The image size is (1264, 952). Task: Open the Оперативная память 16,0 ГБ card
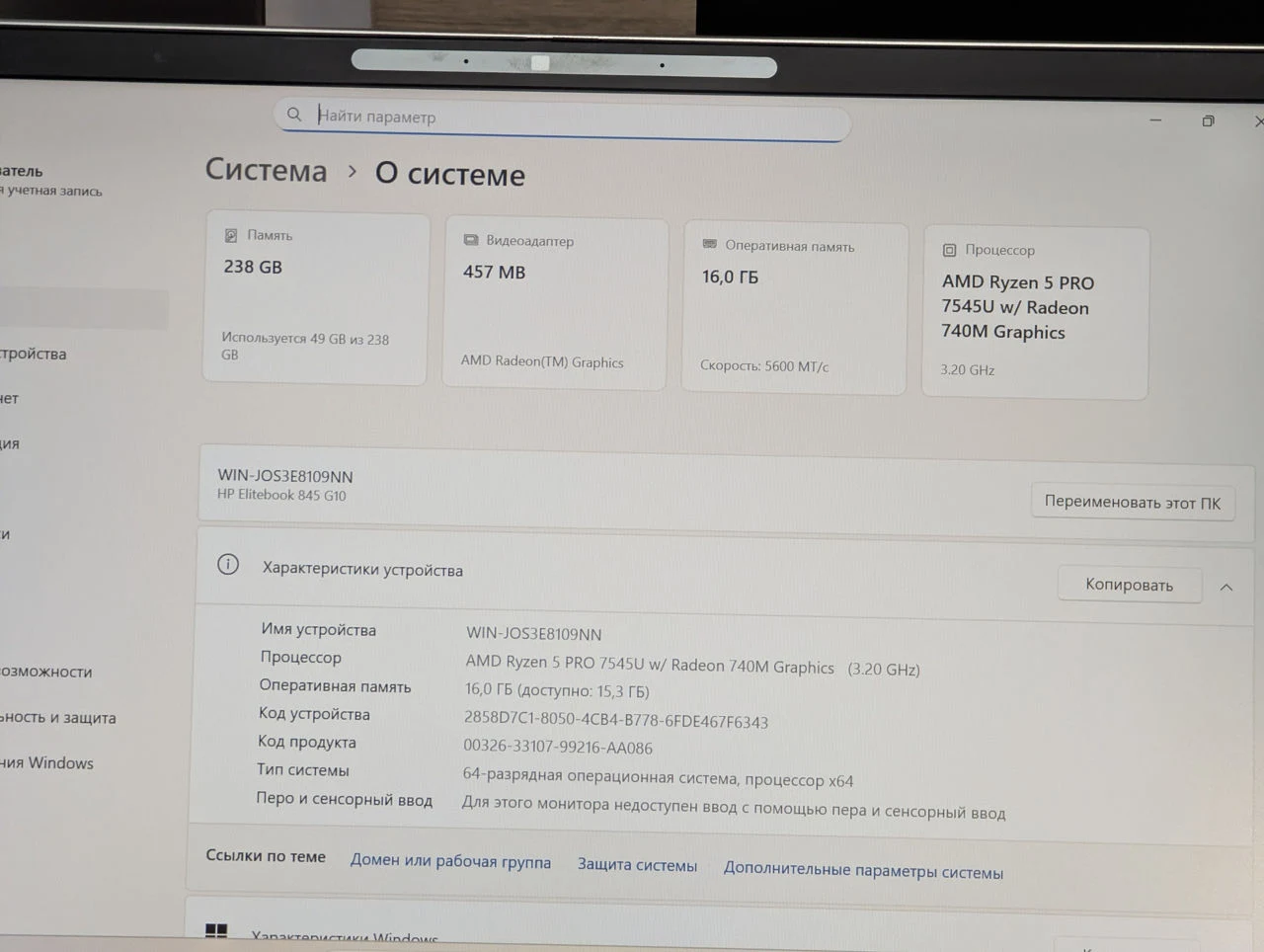794,309
